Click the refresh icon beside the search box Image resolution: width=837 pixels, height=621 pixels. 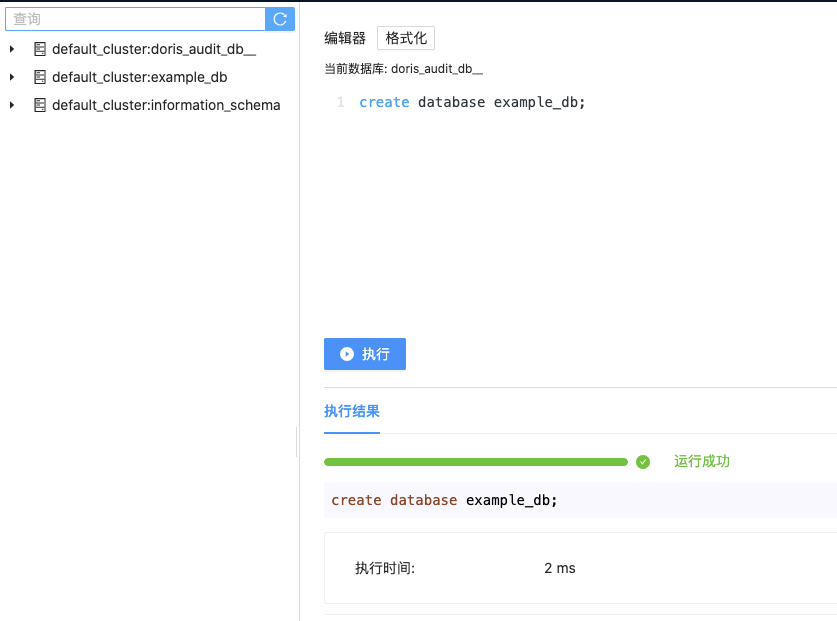pyautogui.click(x=280, y=19)
